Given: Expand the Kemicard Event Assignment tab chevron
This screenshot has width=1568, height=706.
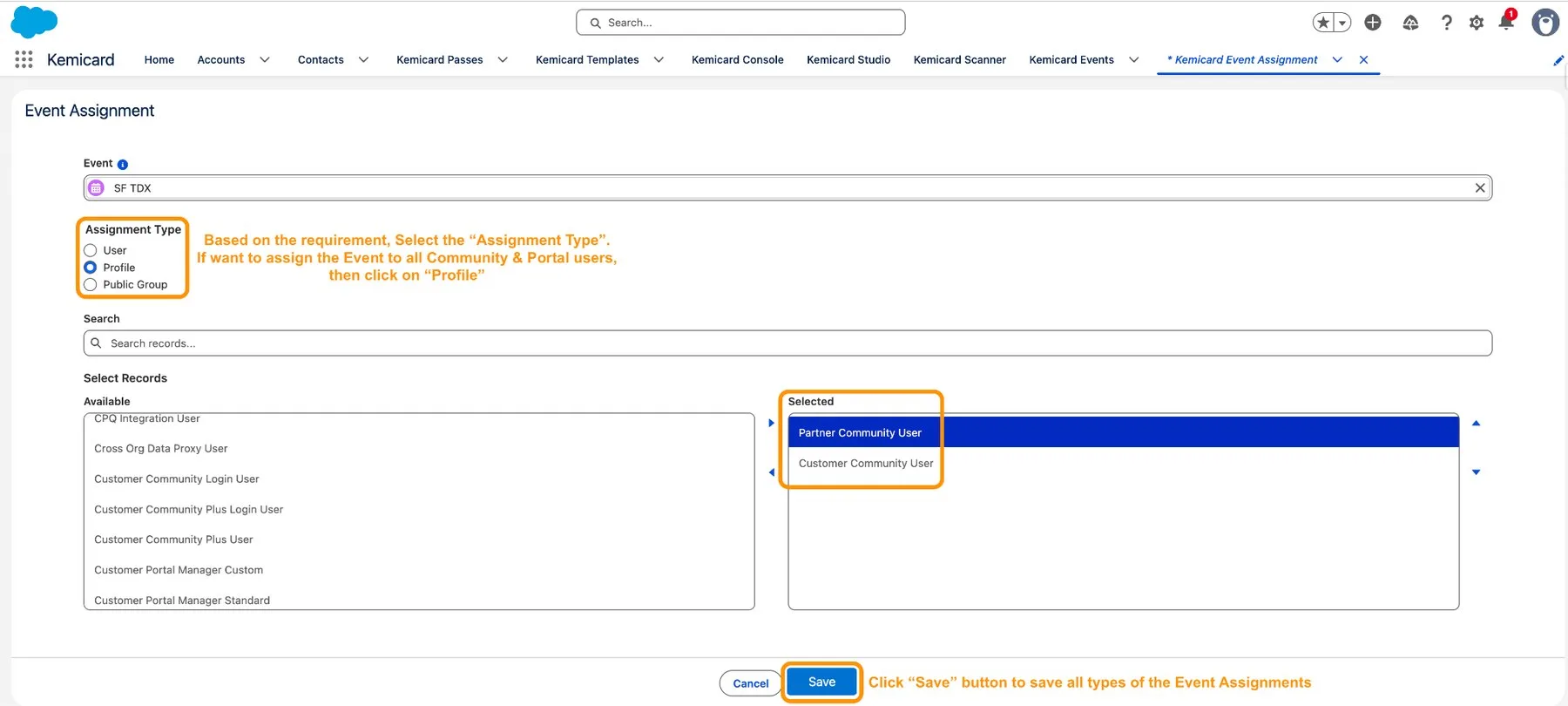Looking at the screenshot, I should pyautogui.click(x=1337, y=59).
